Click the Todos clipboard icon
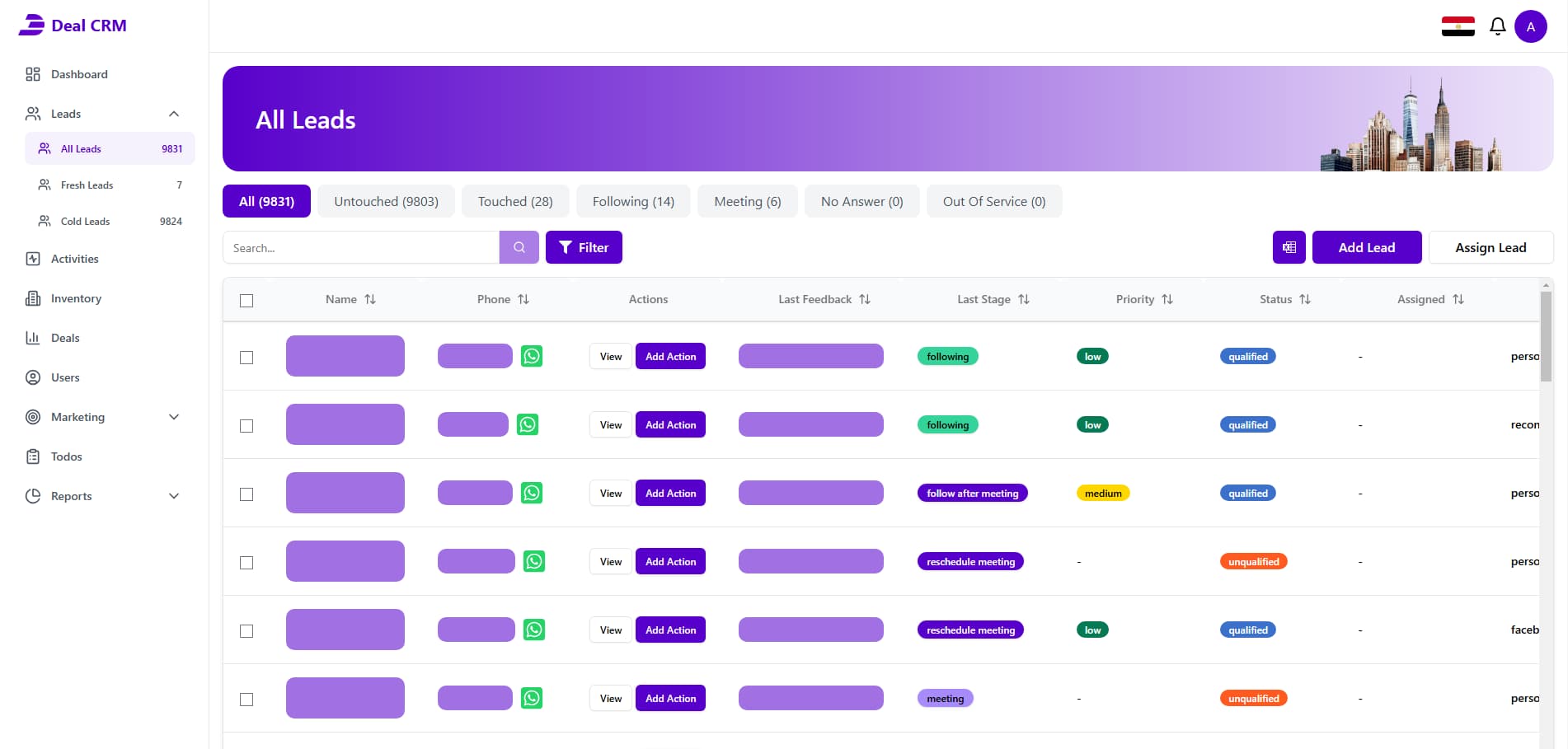 pyautogui.click(x=33, y=456)
